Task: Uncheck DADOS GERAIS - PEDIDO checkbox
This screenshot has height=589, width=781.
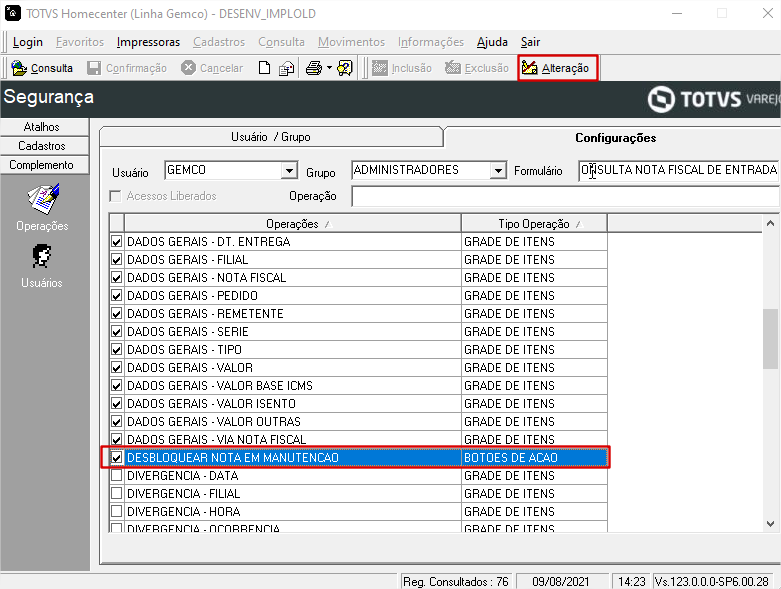Action: click(117, 296)
